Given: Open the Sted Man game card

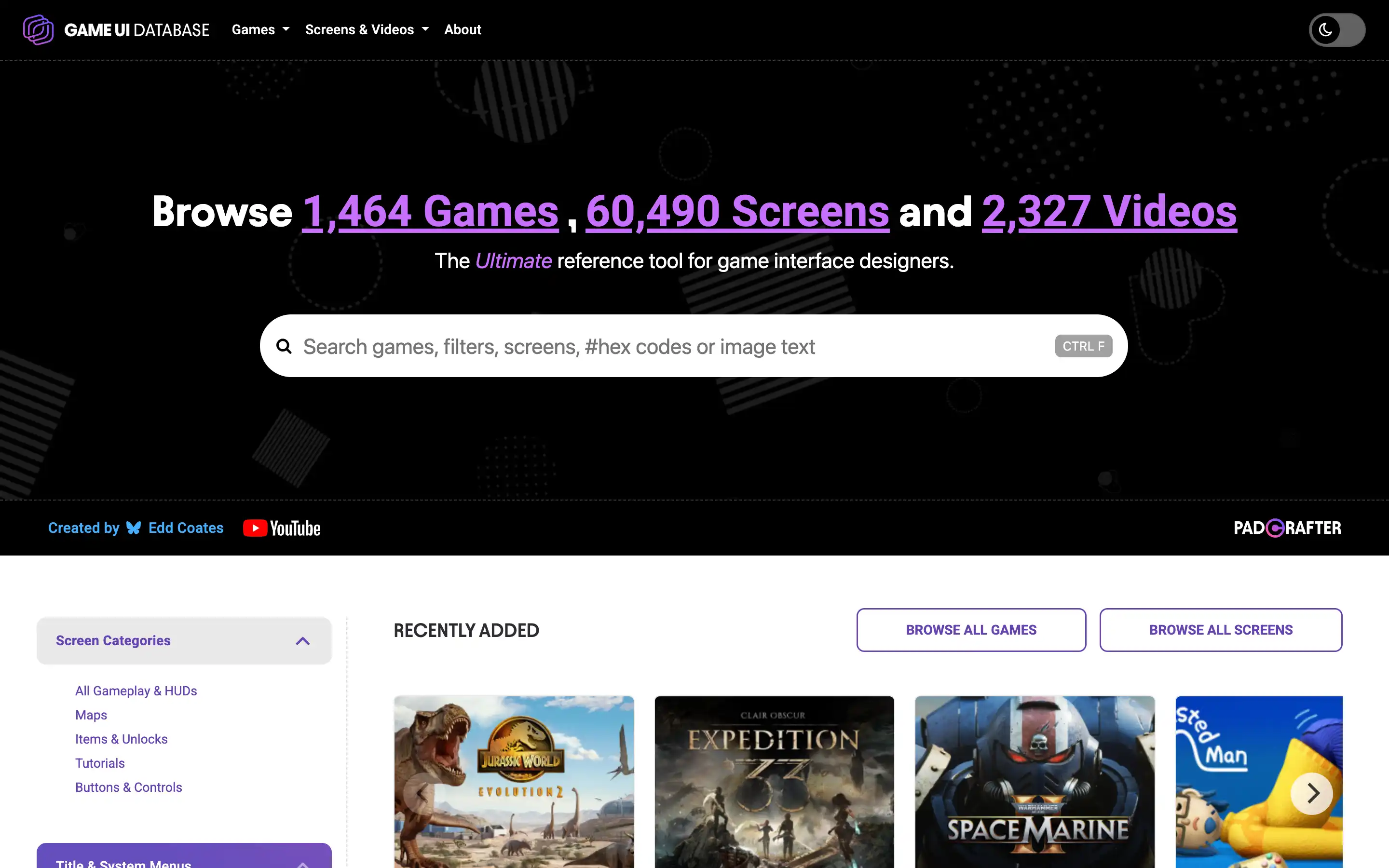Looking at the screenshot, I should pyautogui.click(x=1259, y=782).
